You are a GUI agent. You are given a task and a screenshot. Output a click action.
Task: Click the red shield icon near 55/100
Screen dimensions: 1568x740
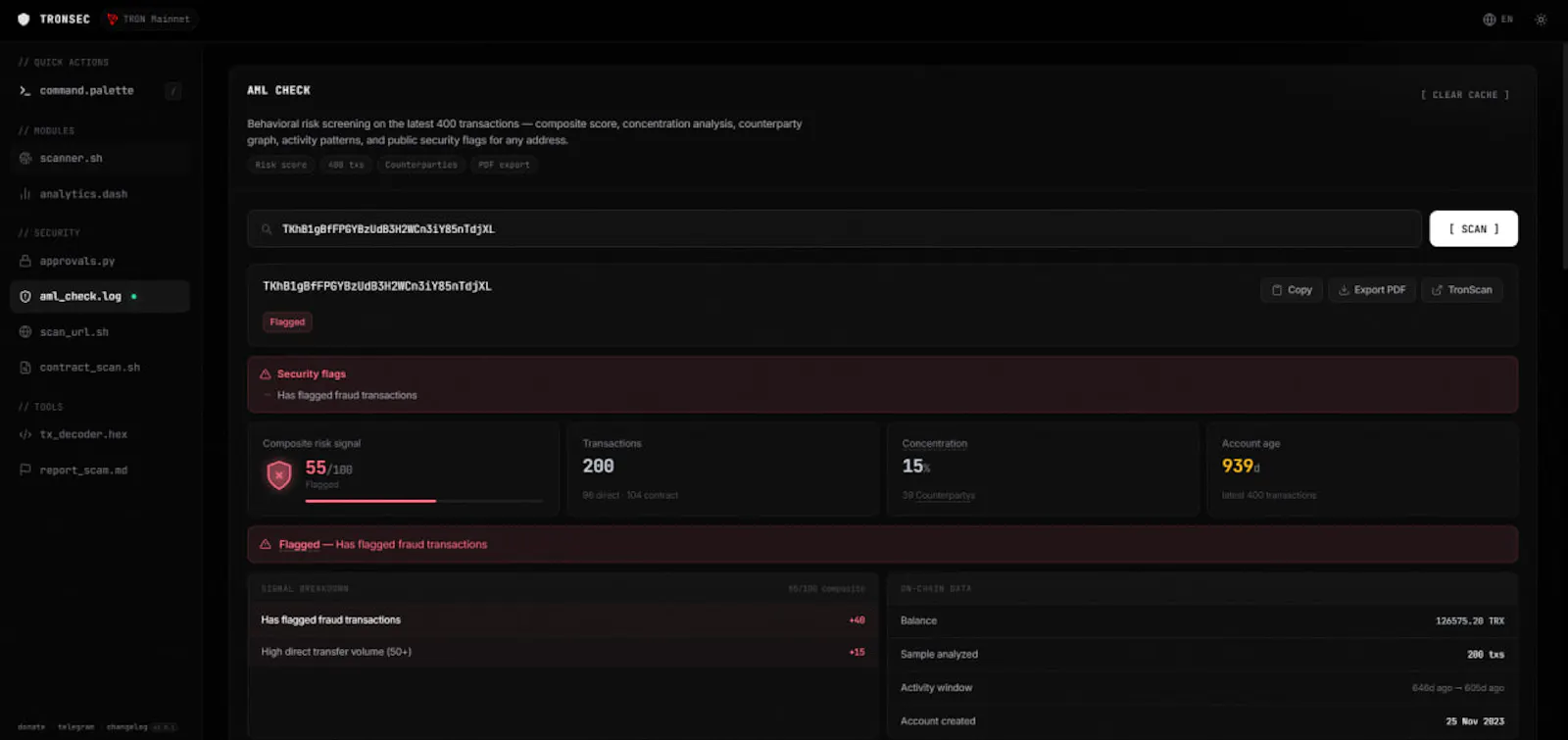coord(279,475)
